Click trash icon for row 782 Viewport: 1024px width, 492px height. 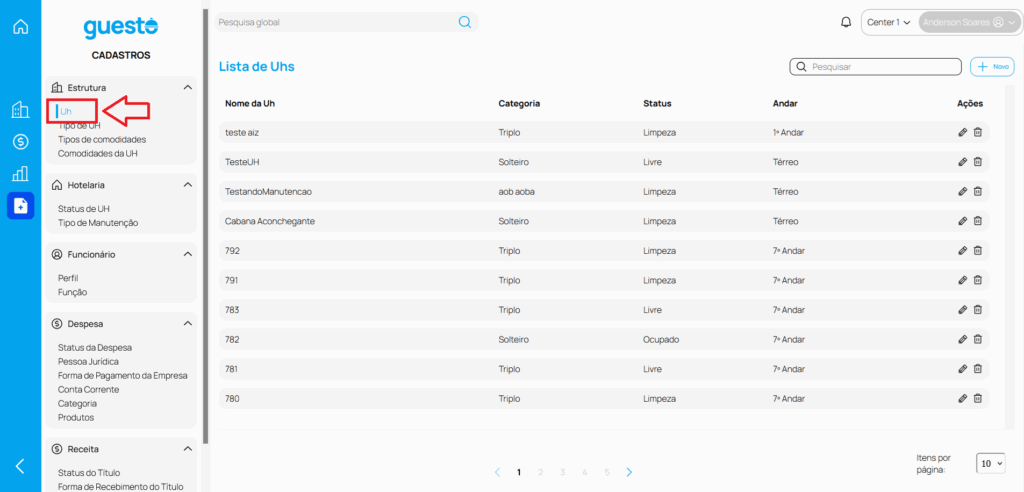978,339
